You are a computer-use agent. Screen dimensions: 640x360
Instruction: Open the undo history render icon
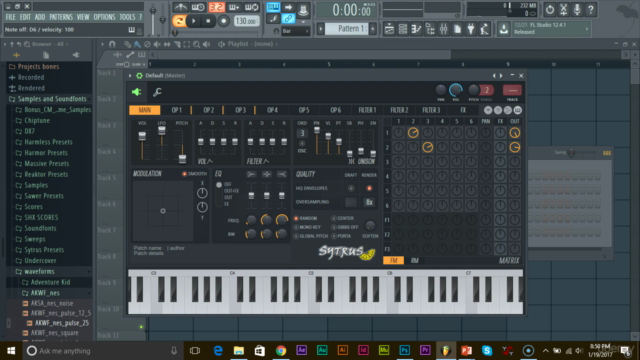pyautogui.click(x=550, y=9)
